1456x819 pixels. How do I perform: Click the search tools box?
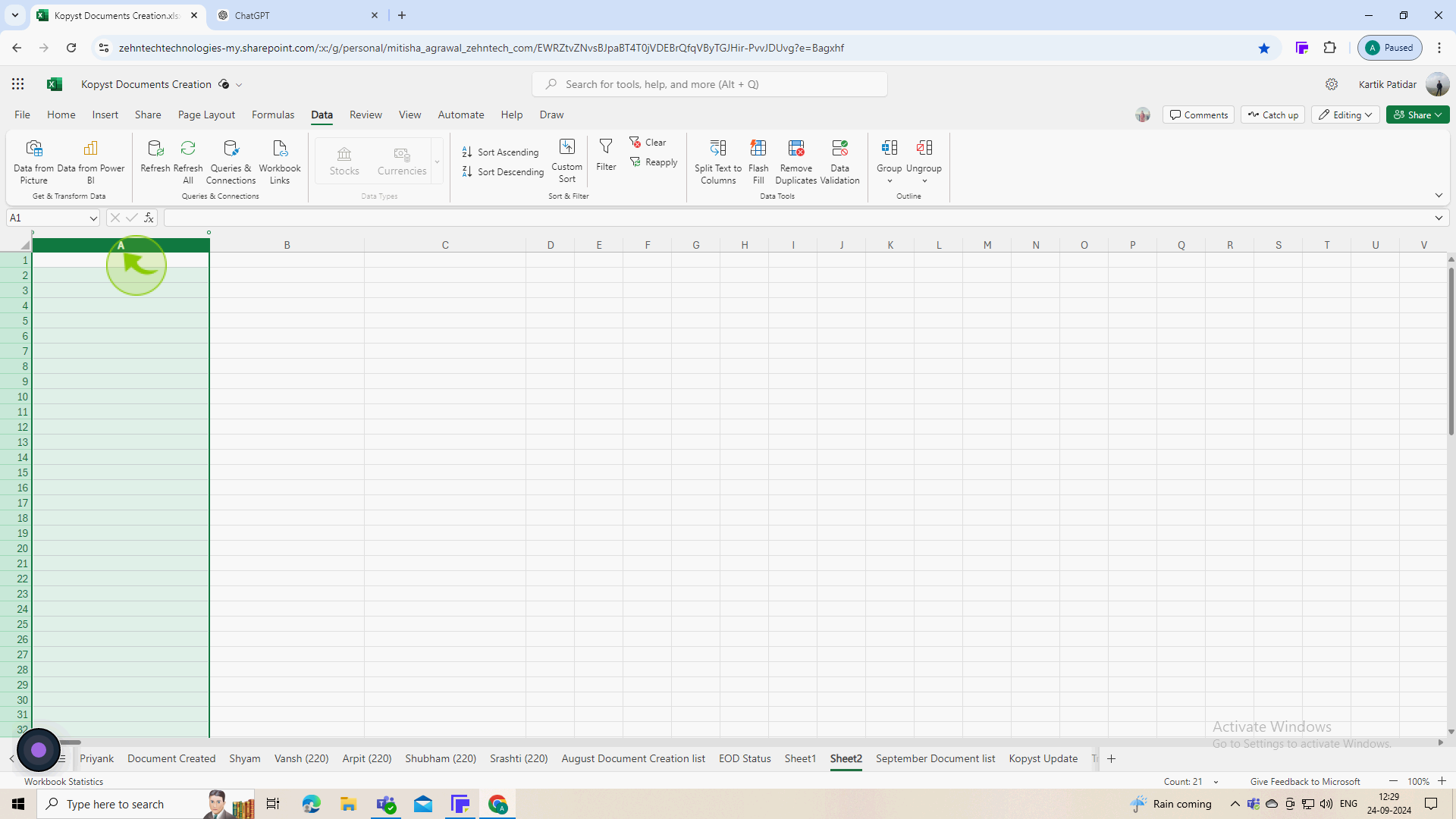[x=710, y=84]
